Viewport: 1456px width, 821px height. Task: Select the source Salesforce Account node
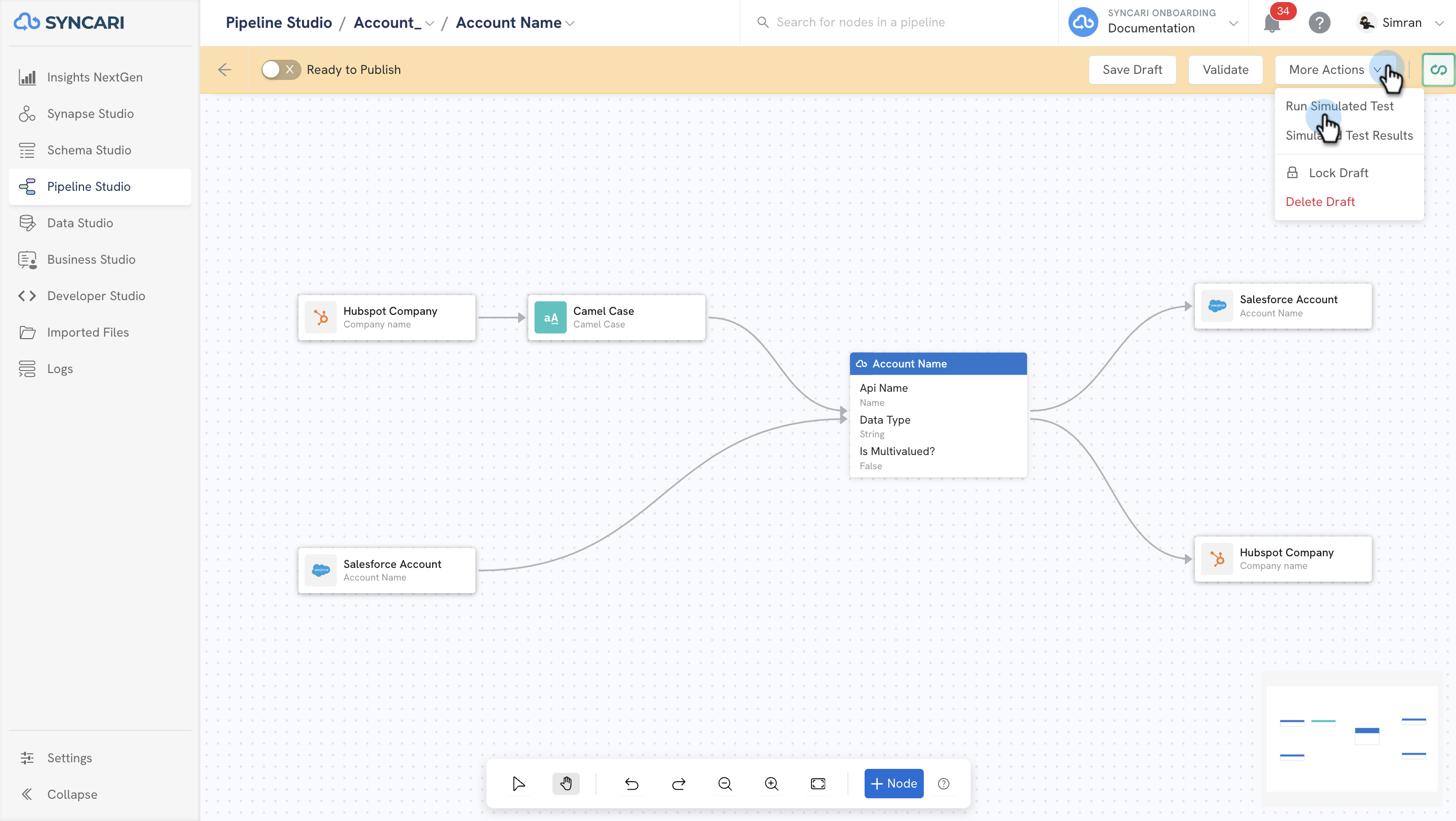387,570
